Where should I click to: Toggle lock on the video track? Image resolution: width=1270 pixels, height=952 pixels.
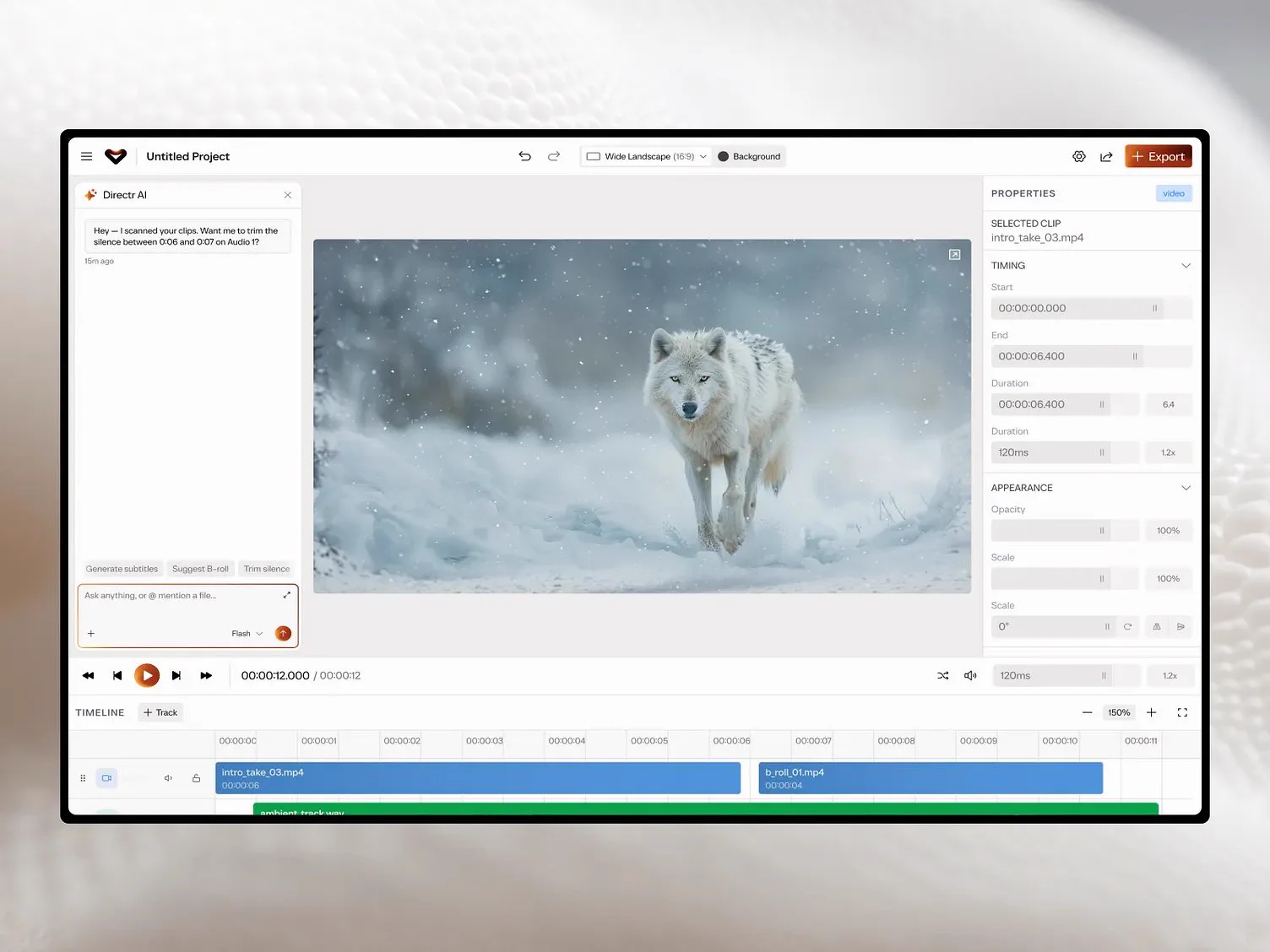tap(196, 778)
